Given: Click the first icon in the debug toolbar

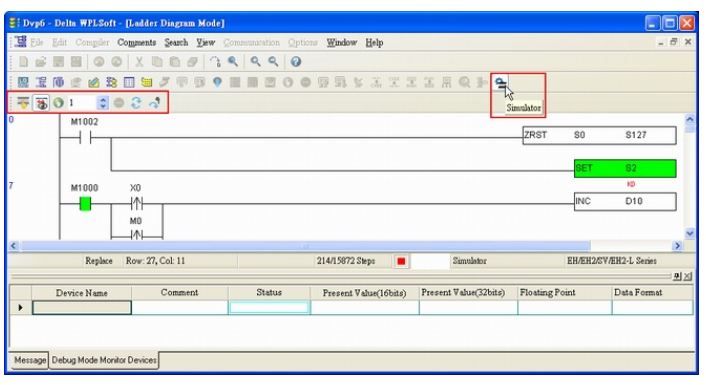Looking at the screenshot, I should (x=23, y=103).
